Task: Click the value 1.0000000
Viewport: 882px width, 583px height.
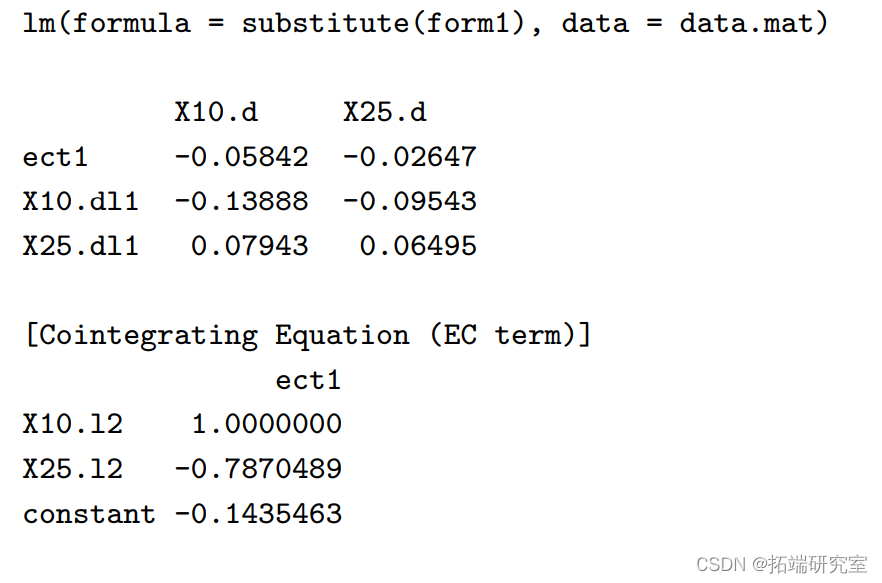Action: pos(267,424)
